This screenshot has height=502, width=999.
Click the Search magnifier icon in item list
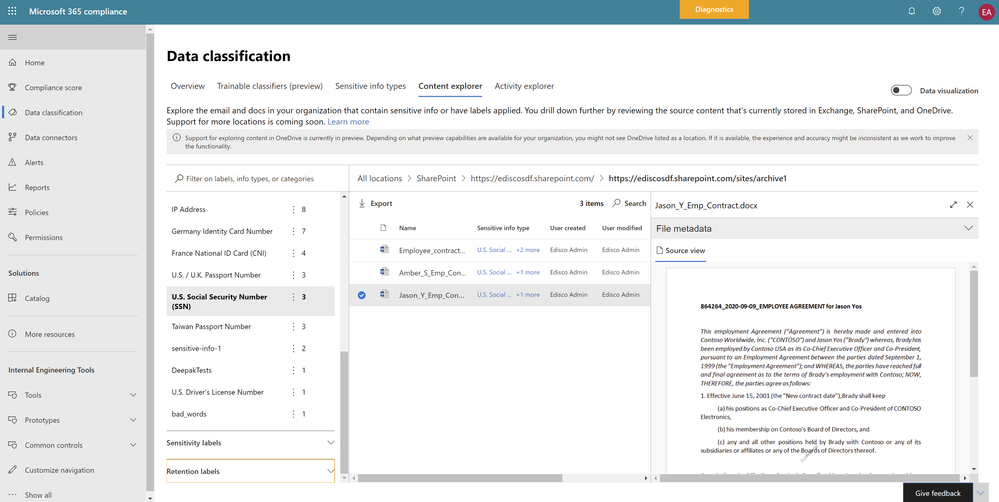click(616, 203)
